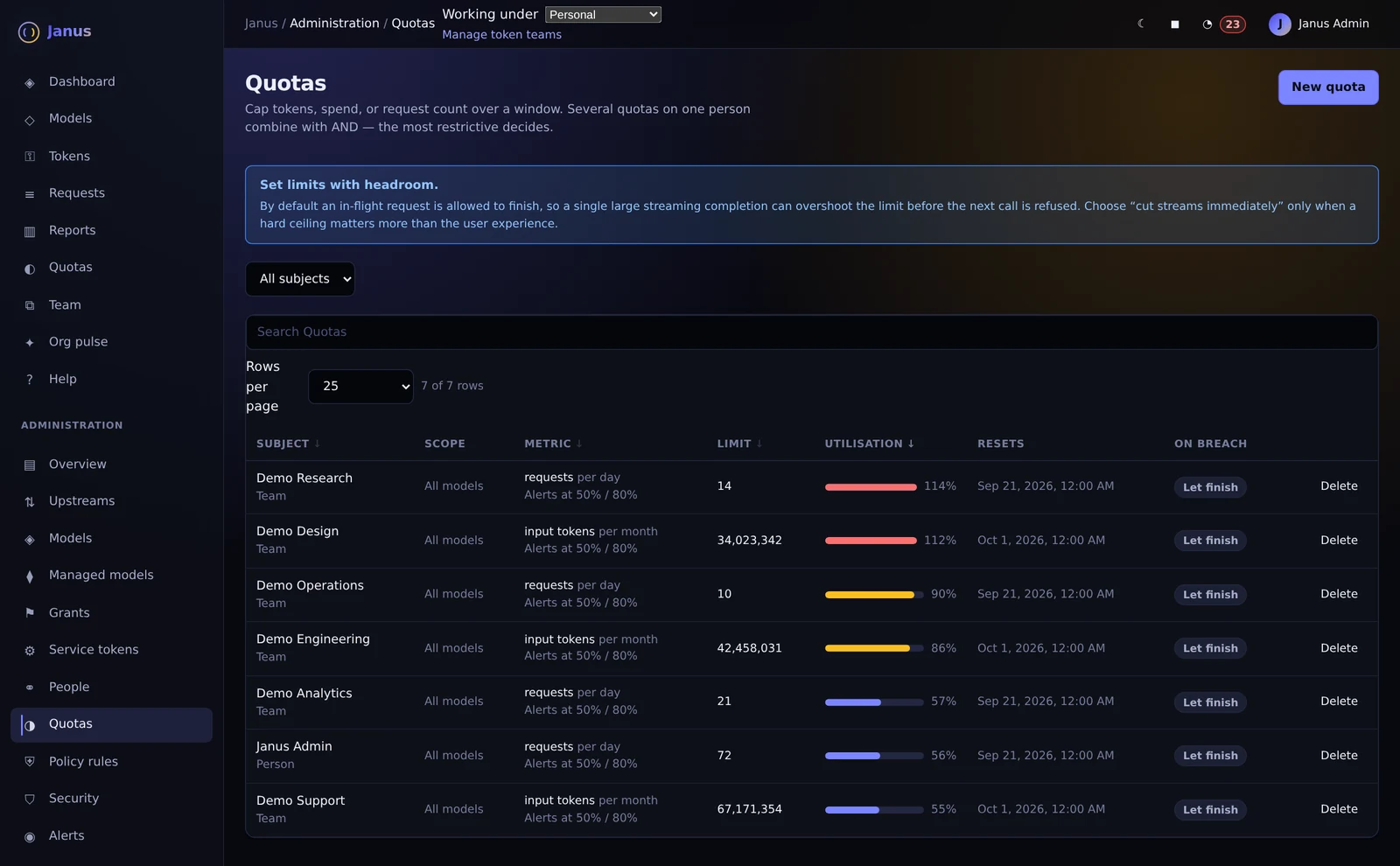This screenshot has width=1400, height=866.
Task: Delete the Demo Support quota
Action: (1339, 809)
